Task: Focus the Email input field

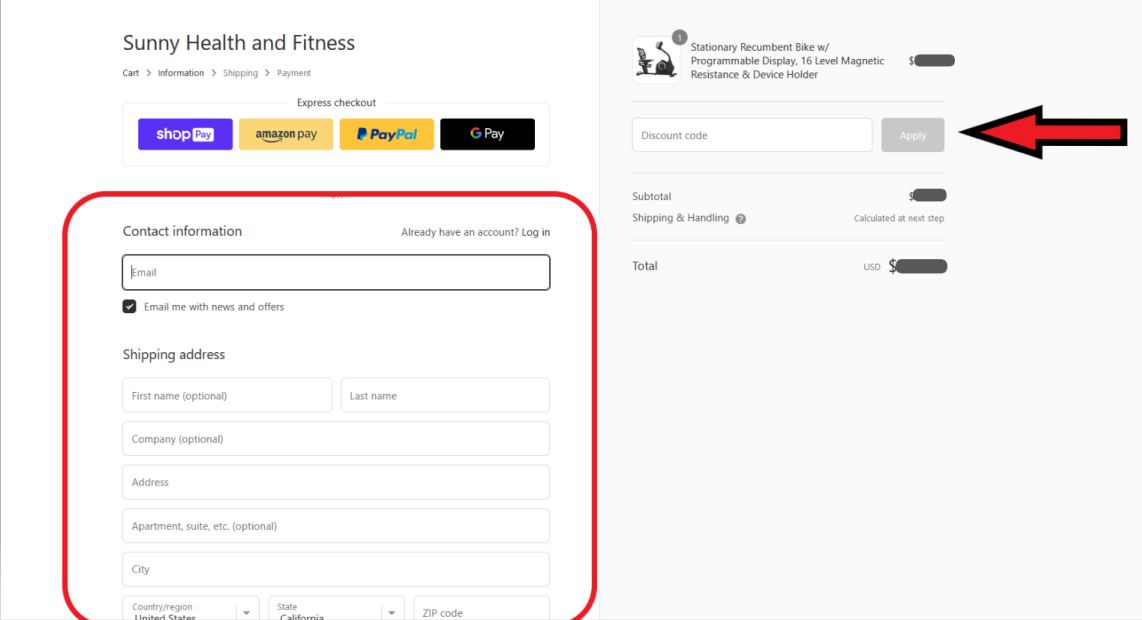Action: coord(336,272)
